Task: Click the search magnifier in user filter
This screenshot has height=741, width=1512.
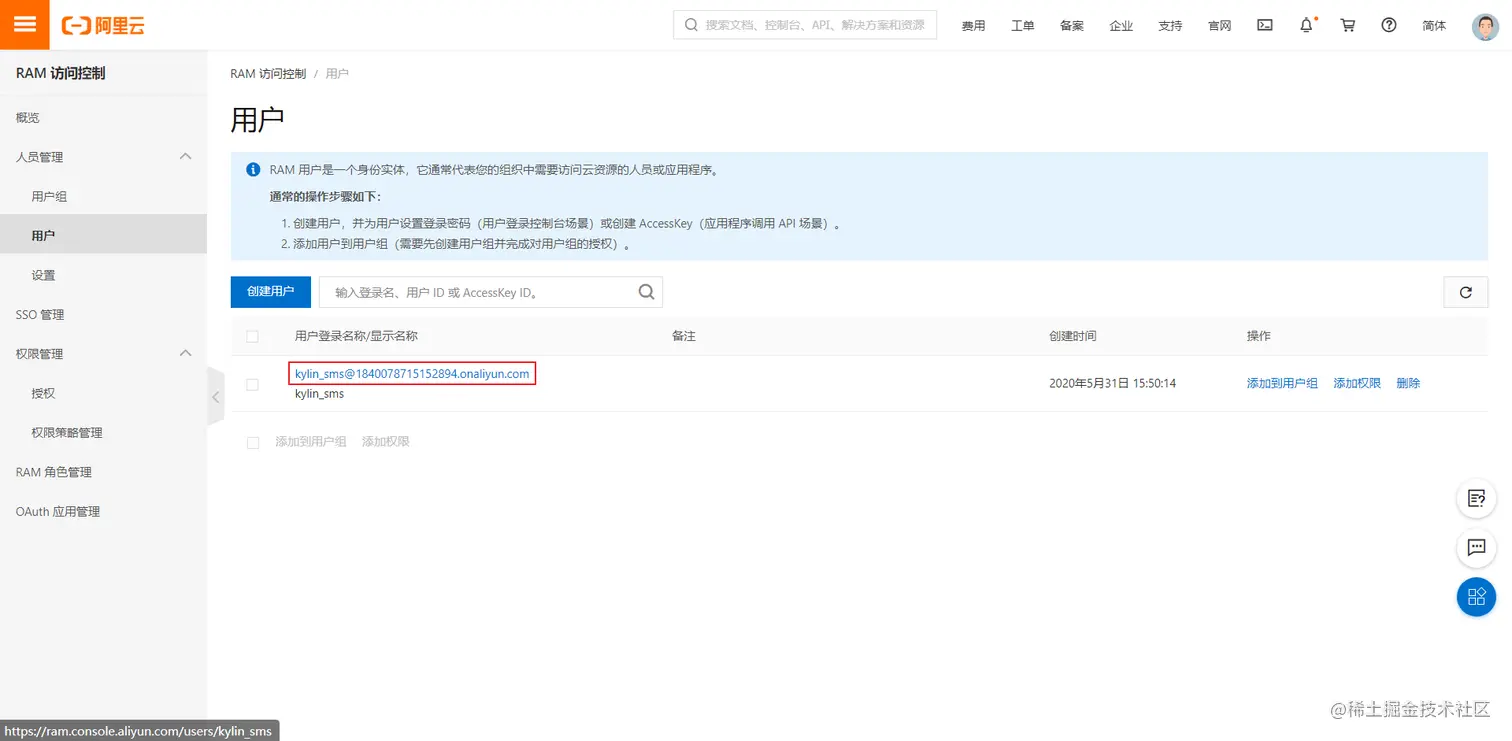Action: click(646, 292)
